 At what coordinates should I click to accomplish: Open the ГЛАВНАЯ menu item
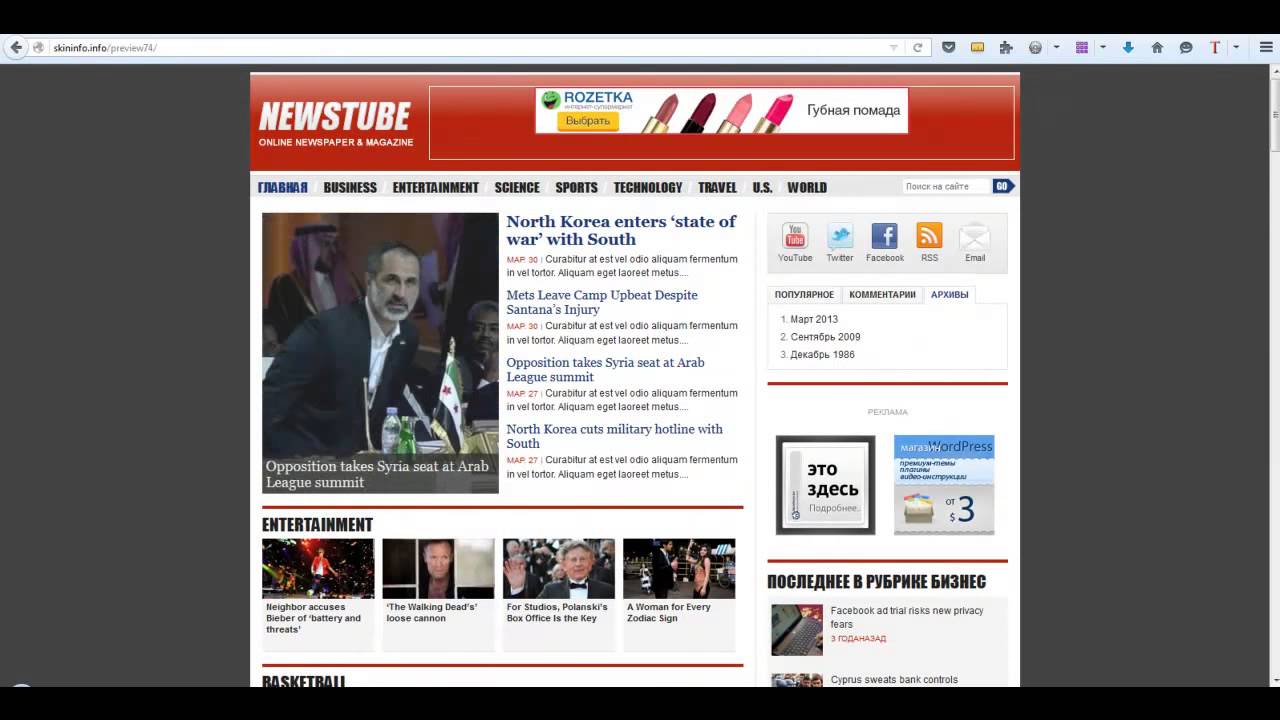pos(282,187)
